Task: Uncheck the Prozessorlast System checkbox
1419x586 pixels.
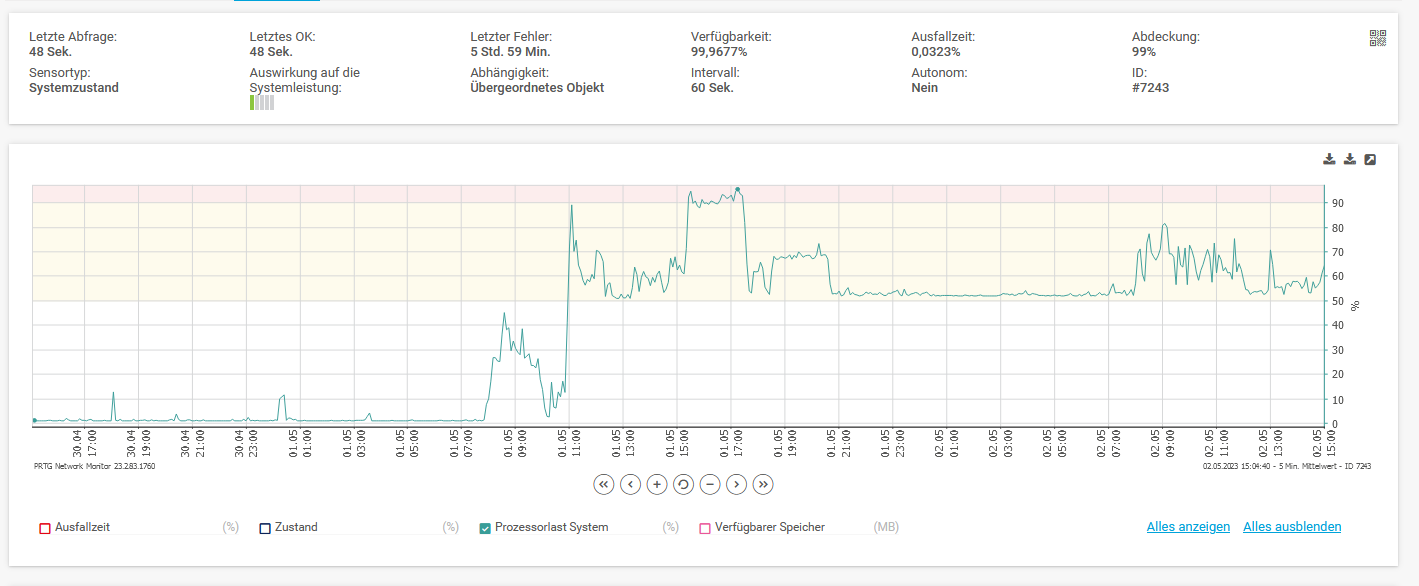Action: (485, 528)
